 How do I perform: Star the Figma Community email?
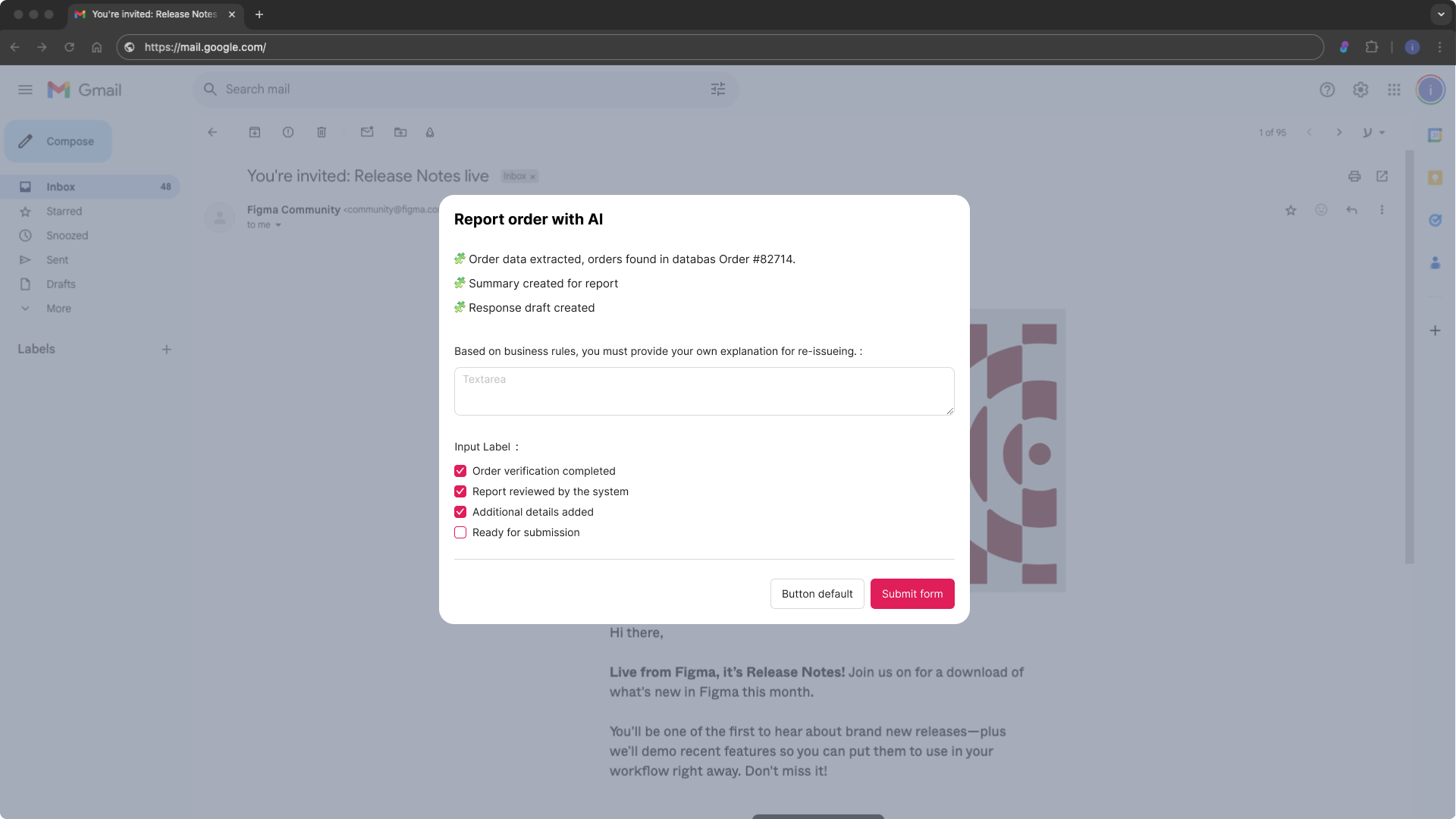coord(1291,210)
